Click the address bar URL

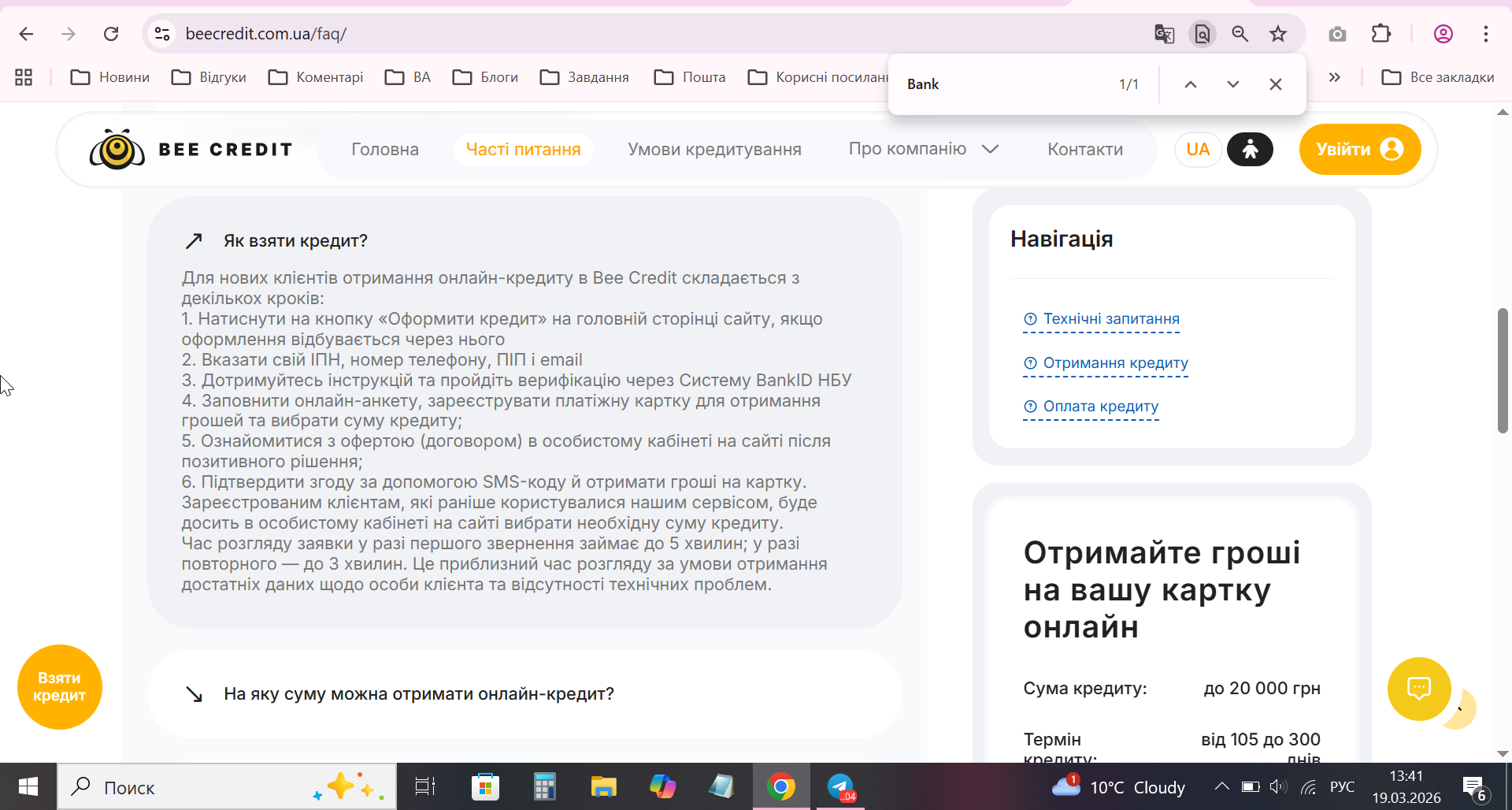(266, 34)
